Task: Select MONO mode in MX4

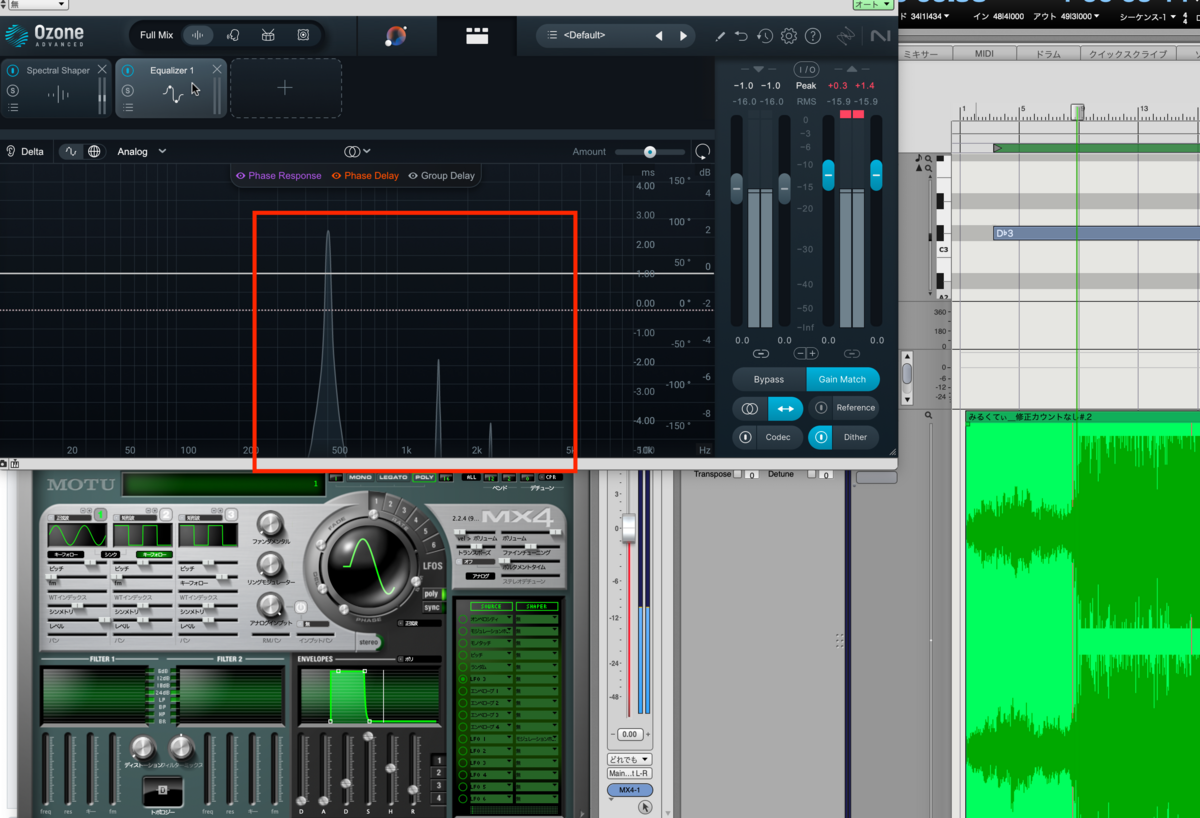Action: [x=360, y=477]
